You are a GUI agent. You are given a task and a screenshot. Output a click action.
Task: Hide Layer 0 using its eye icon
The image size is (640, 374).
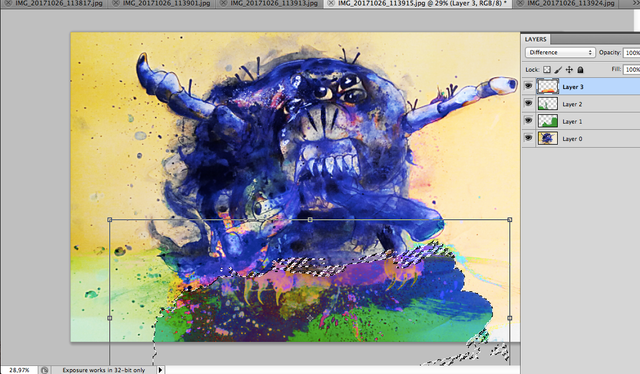pyautogui.click(x=528, y=138)
